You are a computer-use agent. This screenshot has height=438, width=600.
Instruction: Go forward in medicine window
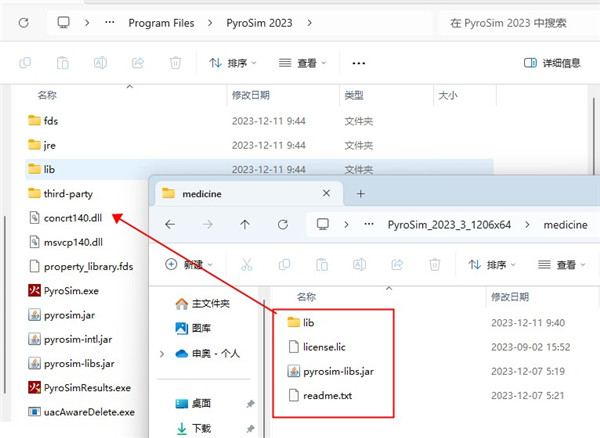coord(207,224)
